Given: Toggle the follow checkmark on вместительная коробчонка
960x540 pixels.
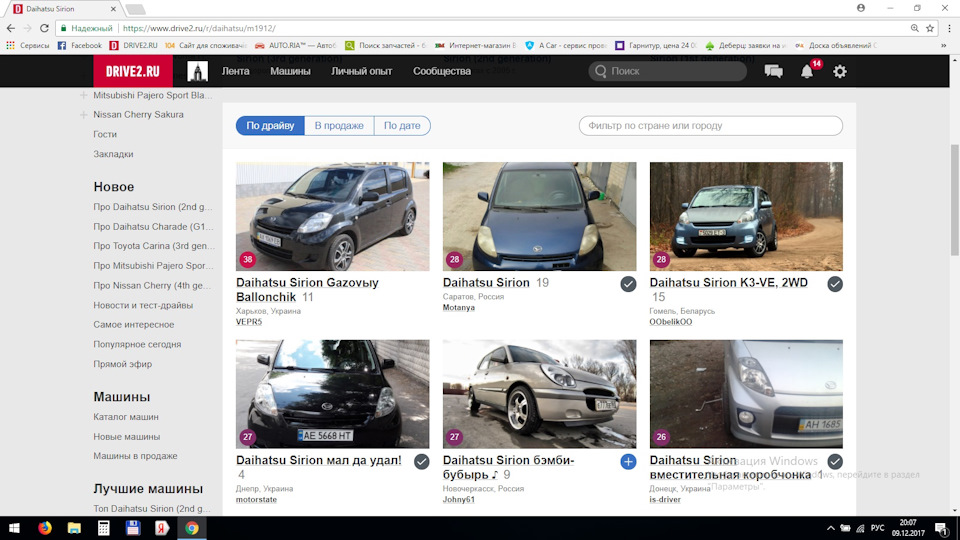Looking at the screenshot, I should pos(835,462).
